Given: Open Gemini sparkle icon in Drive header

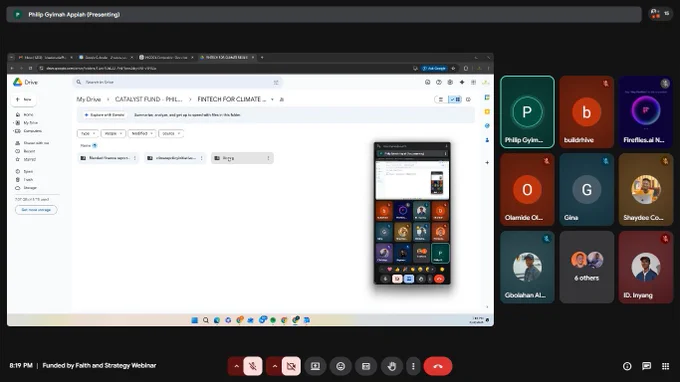Looking at the screenshot, I should click(x=462, y=82).
